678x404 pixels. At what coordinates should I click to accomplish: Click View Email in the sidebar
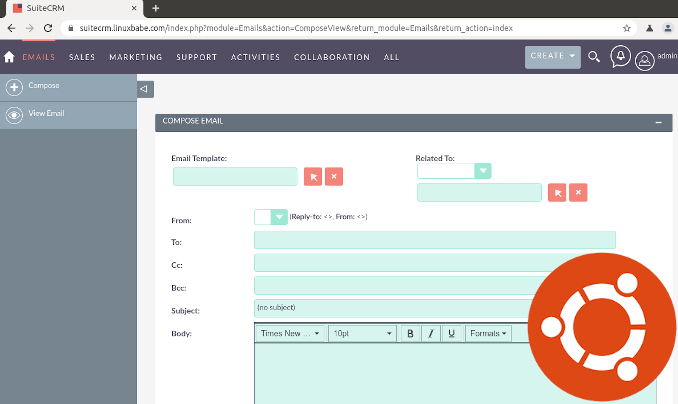coord(46,114)
